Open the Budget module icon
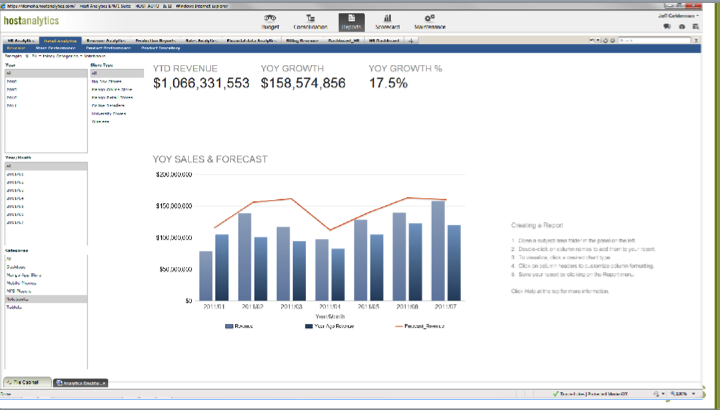 [270, 22]
